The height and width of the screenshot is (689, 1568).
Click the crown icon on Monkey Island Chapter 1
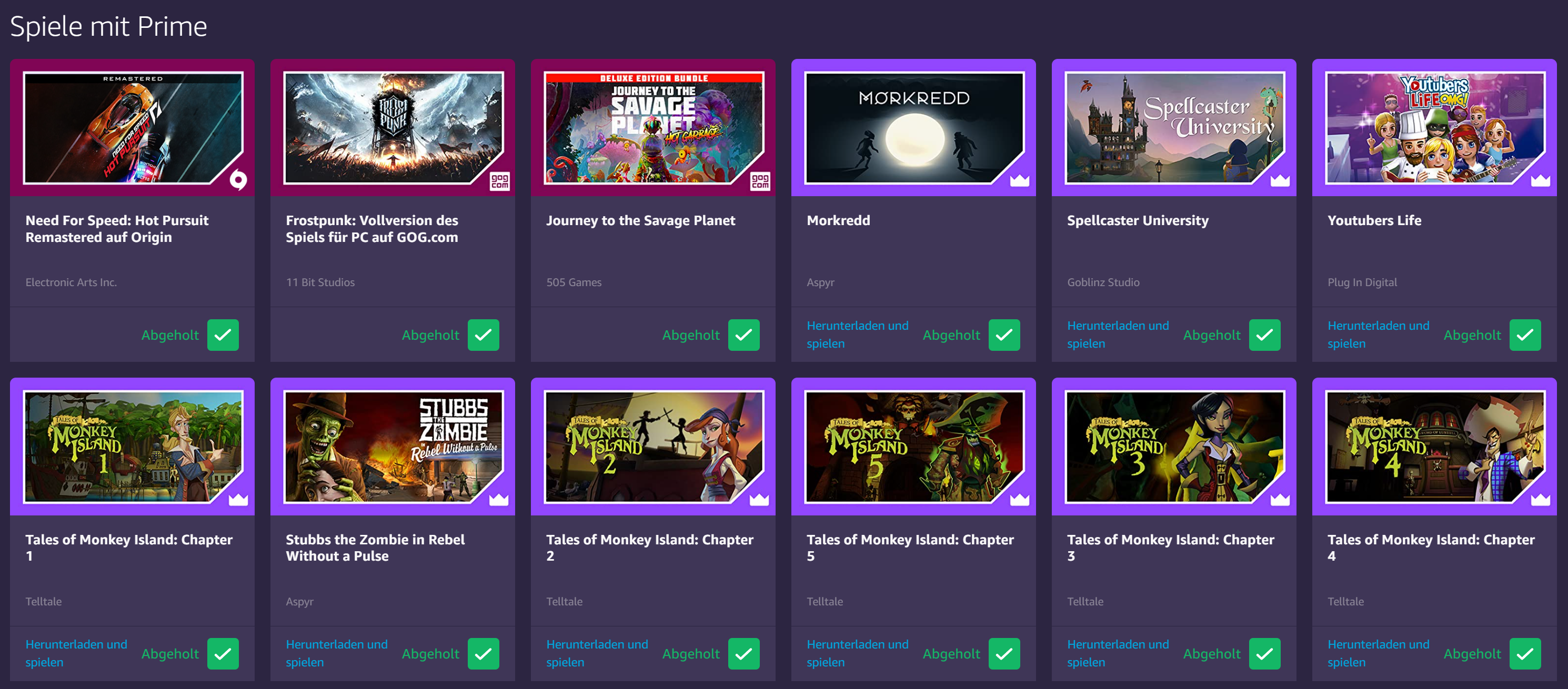click(238, 500)
